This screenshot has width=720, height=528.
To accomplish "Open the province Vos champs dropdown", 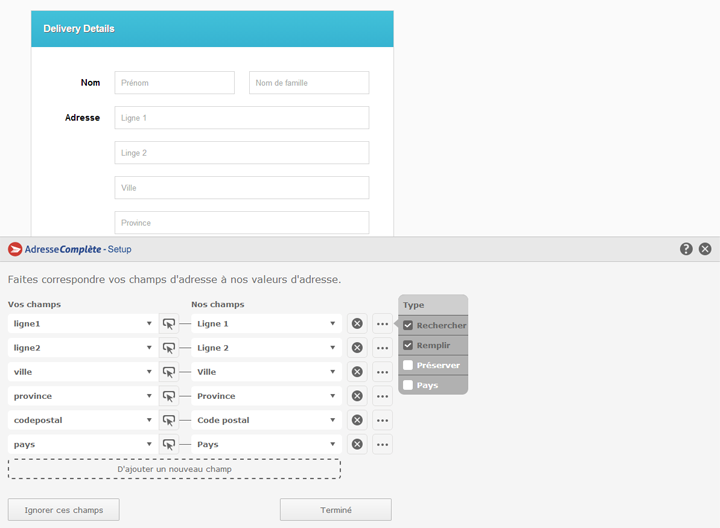I will [83, 396].
